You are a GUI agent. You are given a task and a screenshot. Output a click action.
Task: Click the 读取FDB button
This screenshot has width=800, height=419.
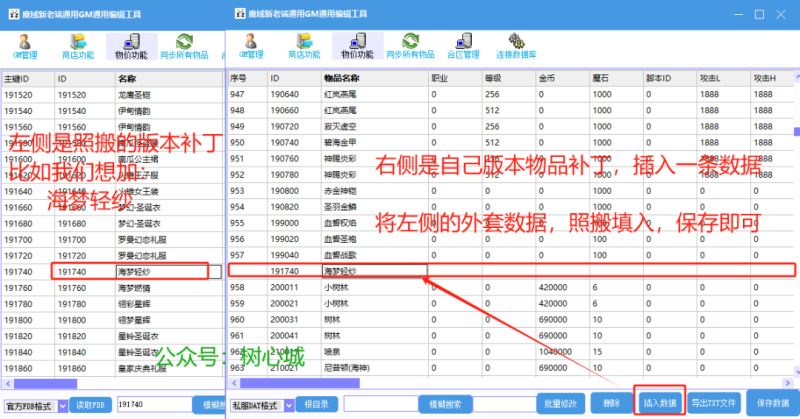click(x=90, y=405)
